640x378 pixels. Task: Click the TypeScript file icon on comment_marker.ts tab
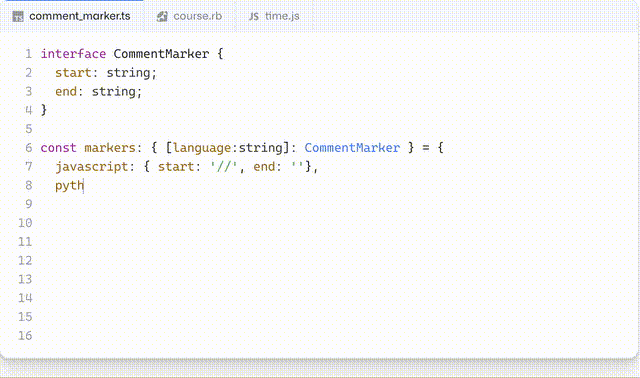coord(18,16)
